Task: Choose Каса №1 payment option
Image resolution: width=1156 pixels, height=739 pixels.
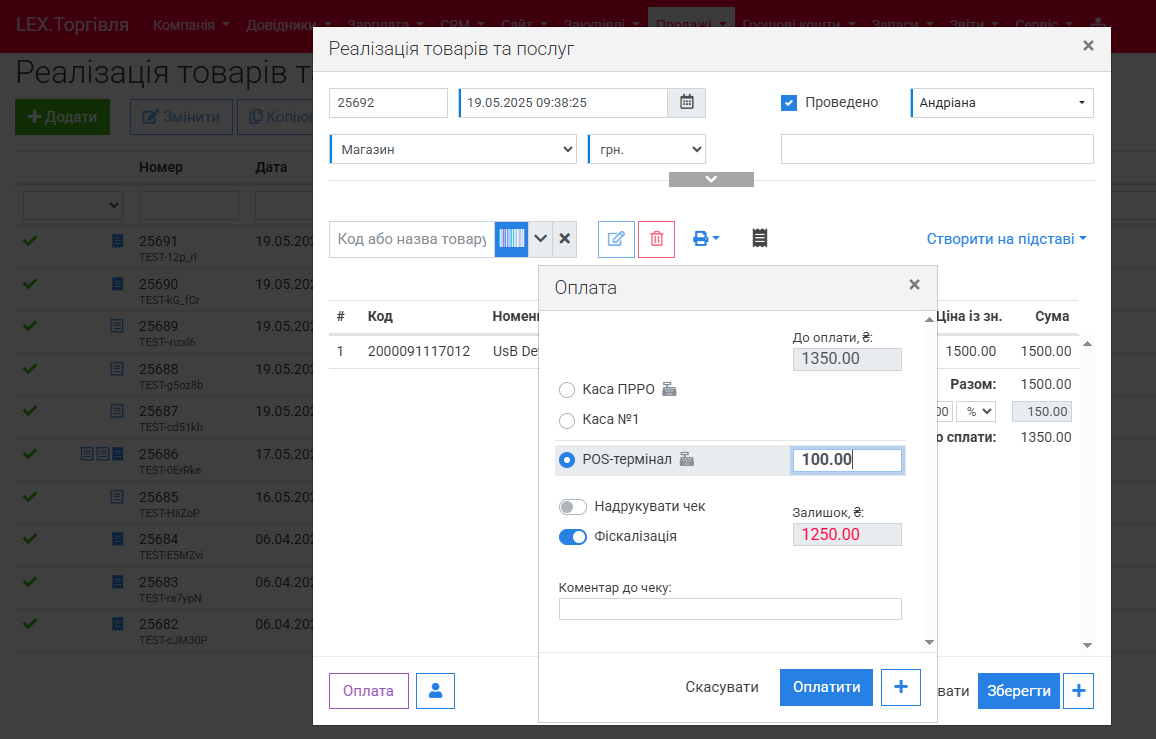Action: 567,420
